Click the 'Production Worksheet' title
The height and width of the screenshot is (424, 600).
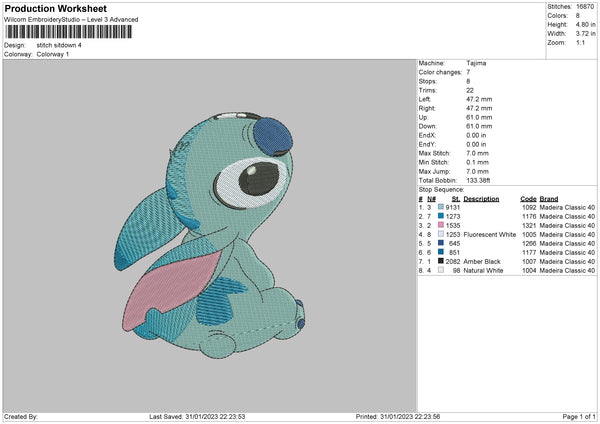pyautogui.click(x=55, y=8)
